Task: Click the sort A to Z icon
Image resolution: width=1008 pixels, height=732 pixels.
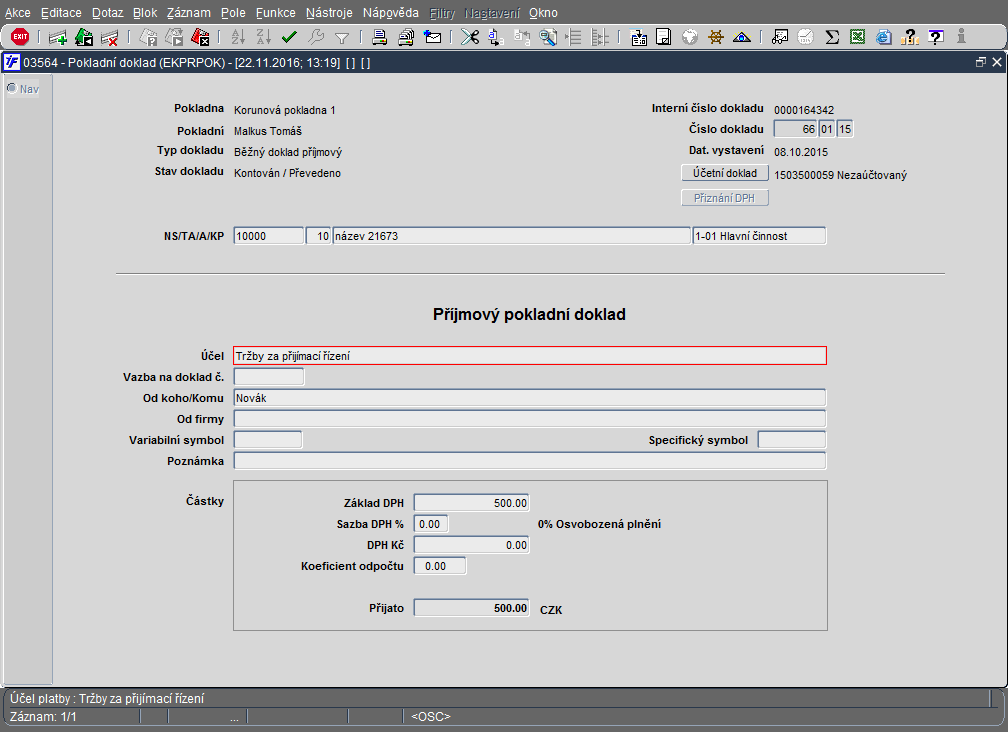Action: point(238,37)
